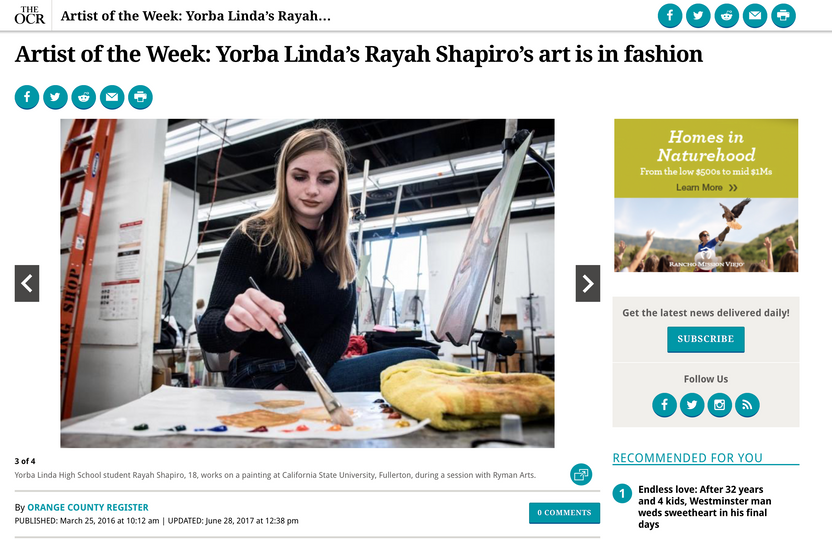Print using the icon below the headline
Screen dimensions: 832x539
pyautogui.click(x=141, y=97)
